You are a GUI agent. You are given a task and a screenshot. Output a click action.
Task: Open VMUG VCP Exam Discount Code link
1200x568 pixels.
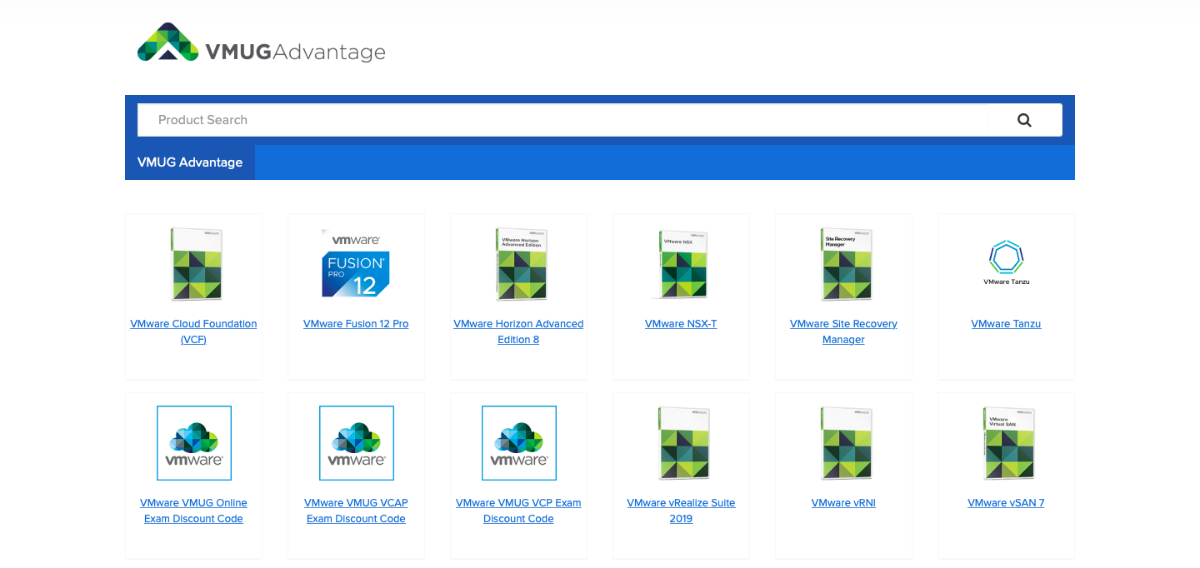[x=519, y=511]
